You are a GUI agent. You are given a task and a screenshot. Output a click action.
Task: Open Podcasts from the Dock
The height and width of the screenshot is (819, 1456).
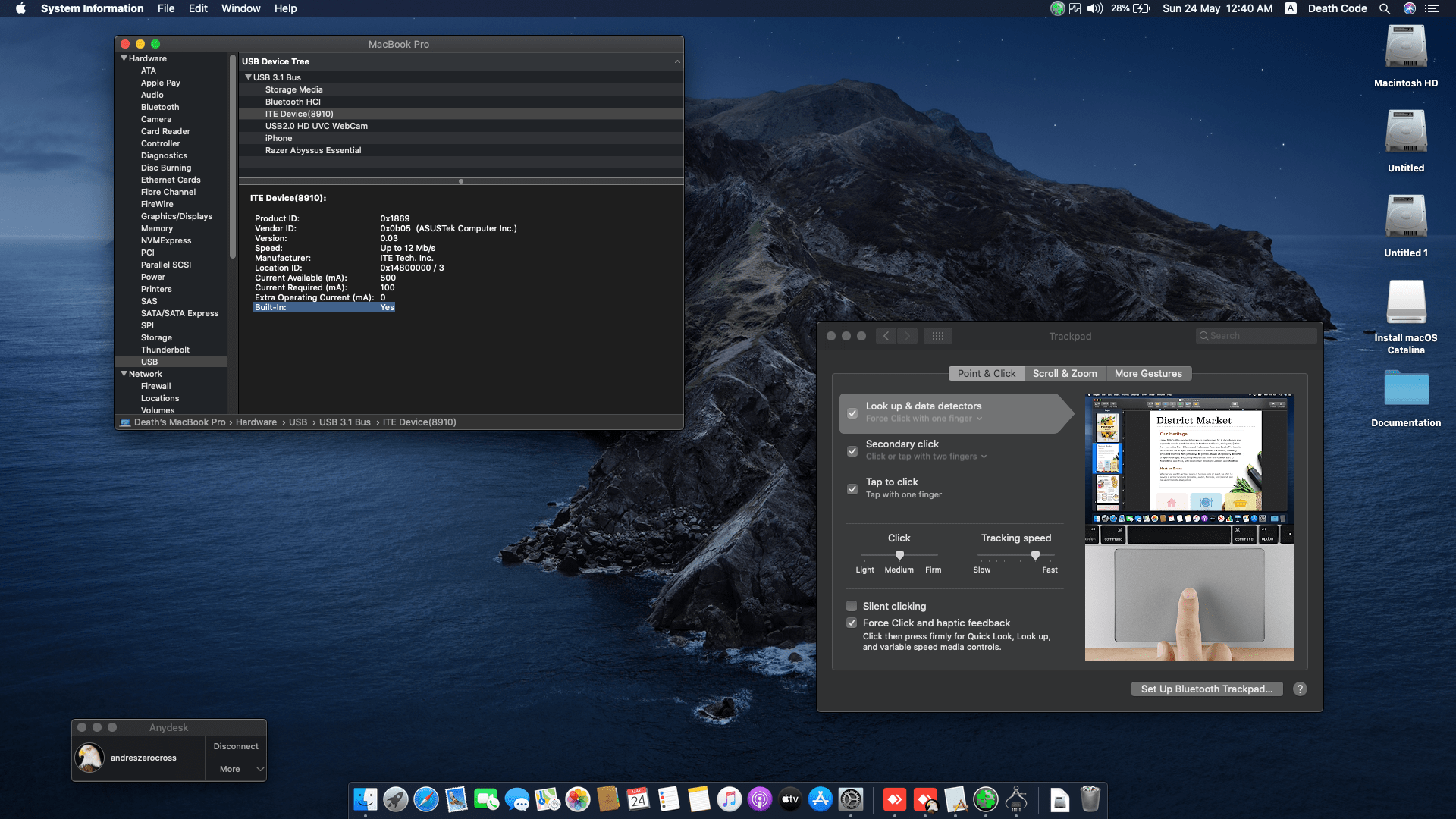(x=760, y=799)
